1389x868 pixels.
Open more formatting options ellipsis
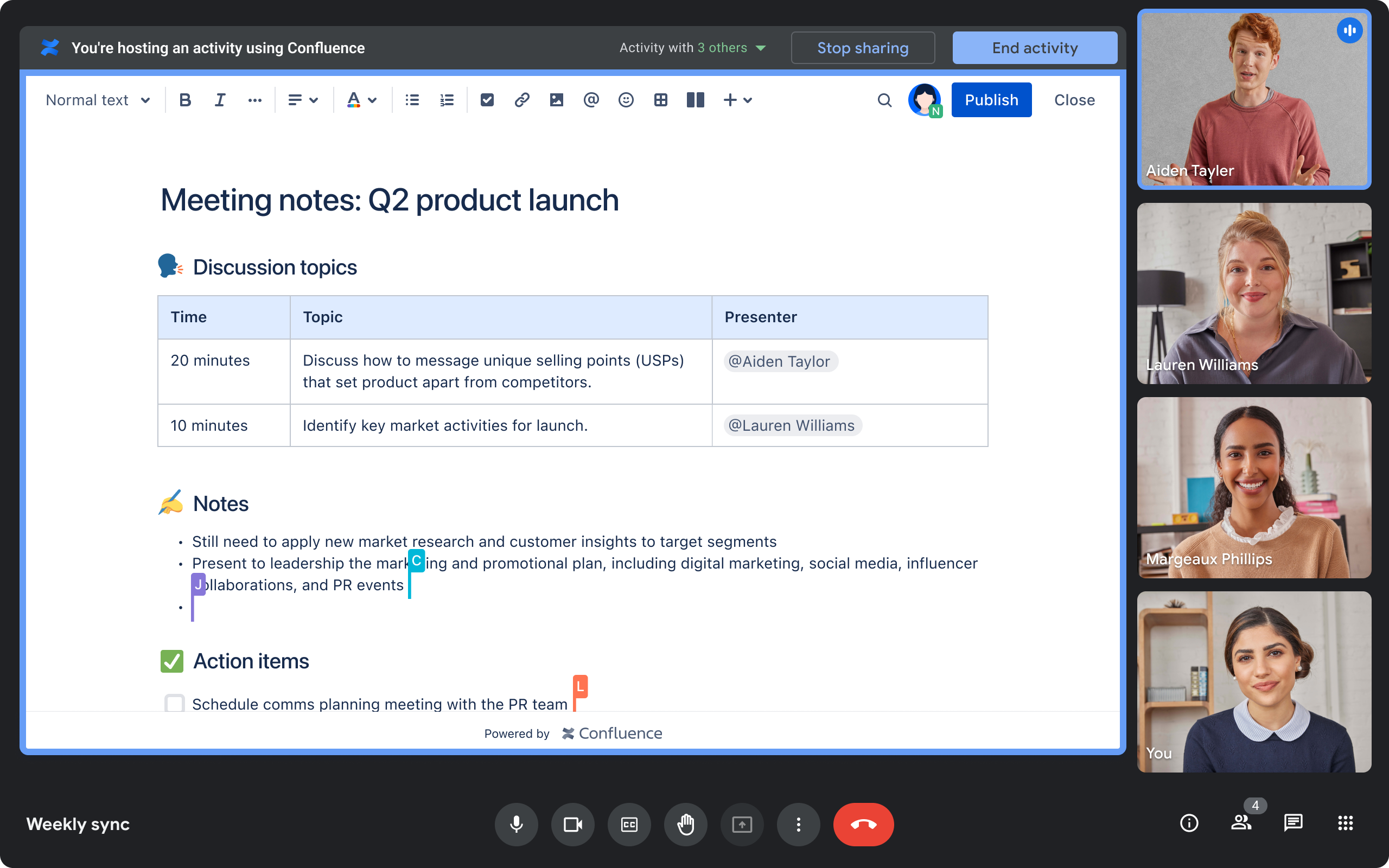point(255,100)
